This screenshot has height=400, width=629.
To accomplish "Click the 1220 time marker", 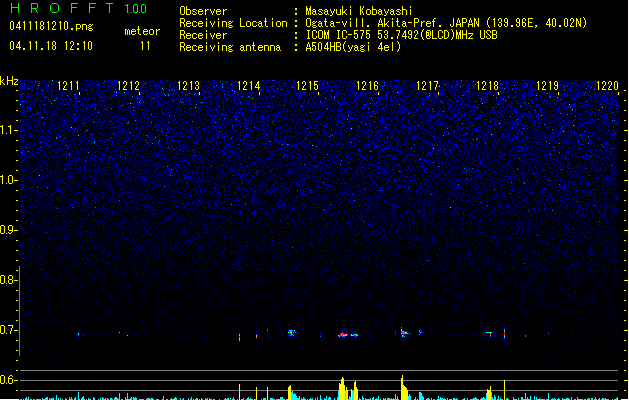I will 607,86.
